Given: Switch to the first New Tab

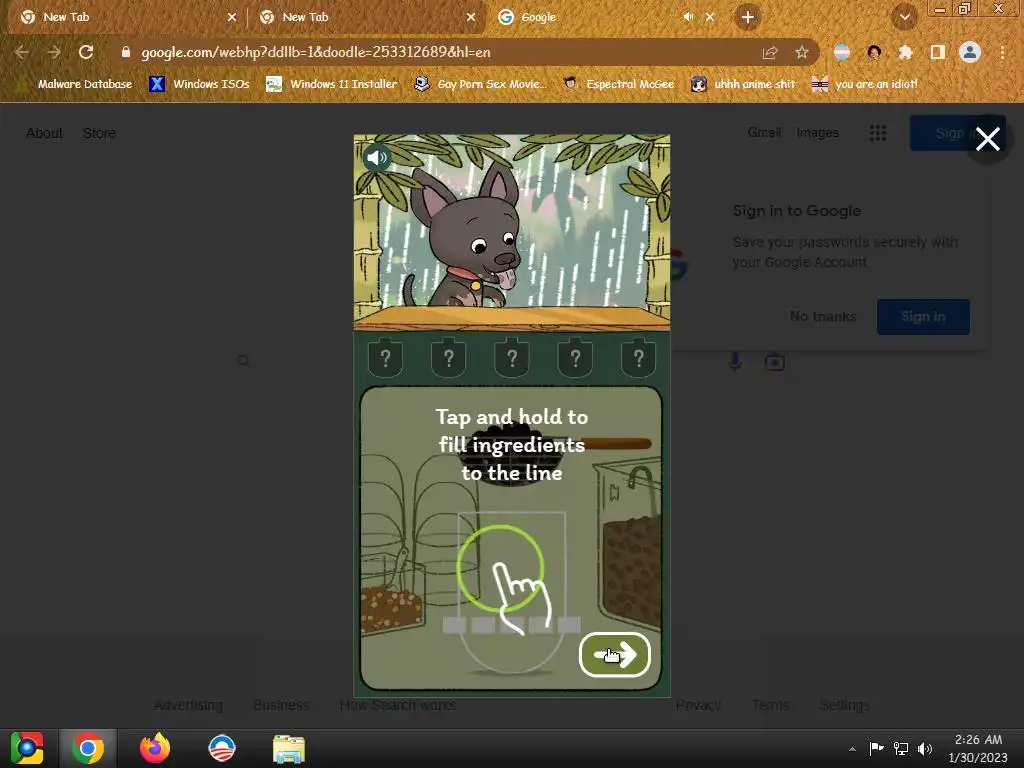Looking at the screenshot, I should point(127,17).
